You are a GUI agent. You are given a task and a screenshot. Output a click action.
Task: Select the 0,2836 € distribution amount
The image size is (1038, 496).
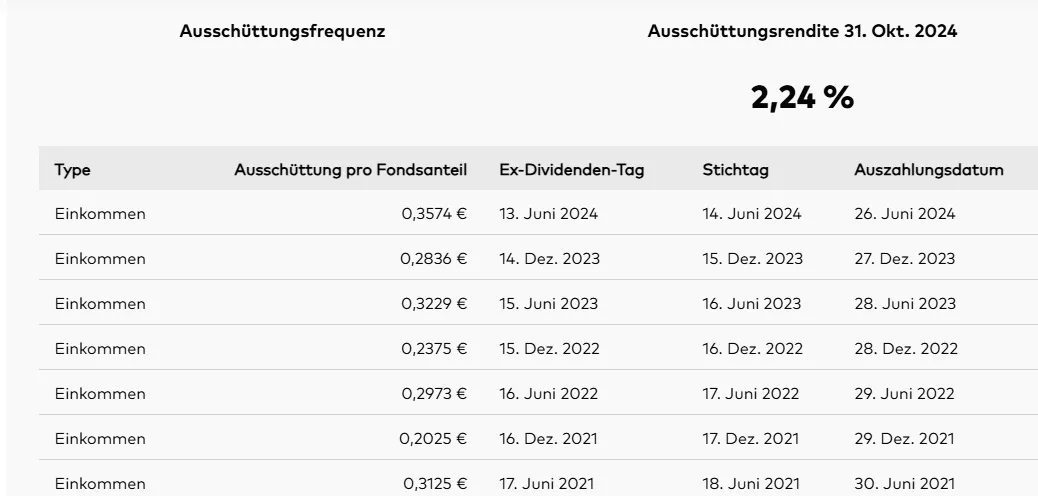(x=434, y=259)
